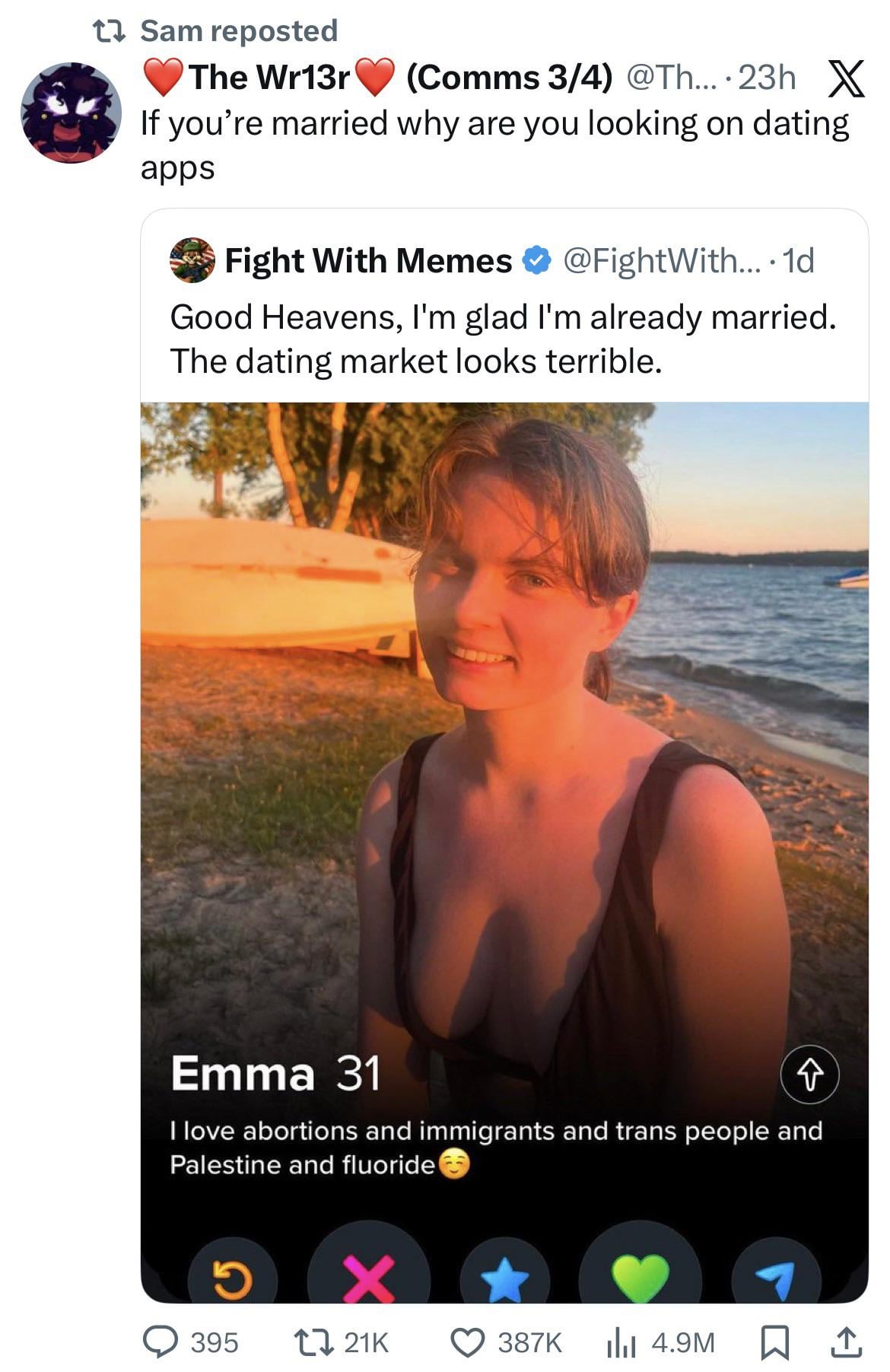Image resolution: width=890 pixels, height=1372 pixels.
Task: Tap the share upload icon
Action: [x=843, y=1342]
